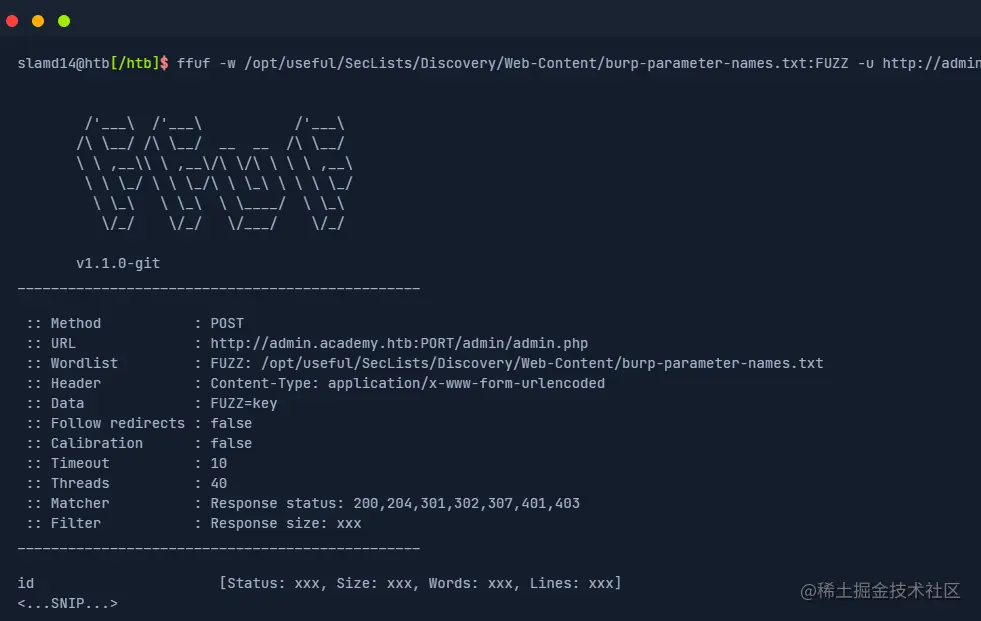Click the Threads value 40

[x=219, y=483]
